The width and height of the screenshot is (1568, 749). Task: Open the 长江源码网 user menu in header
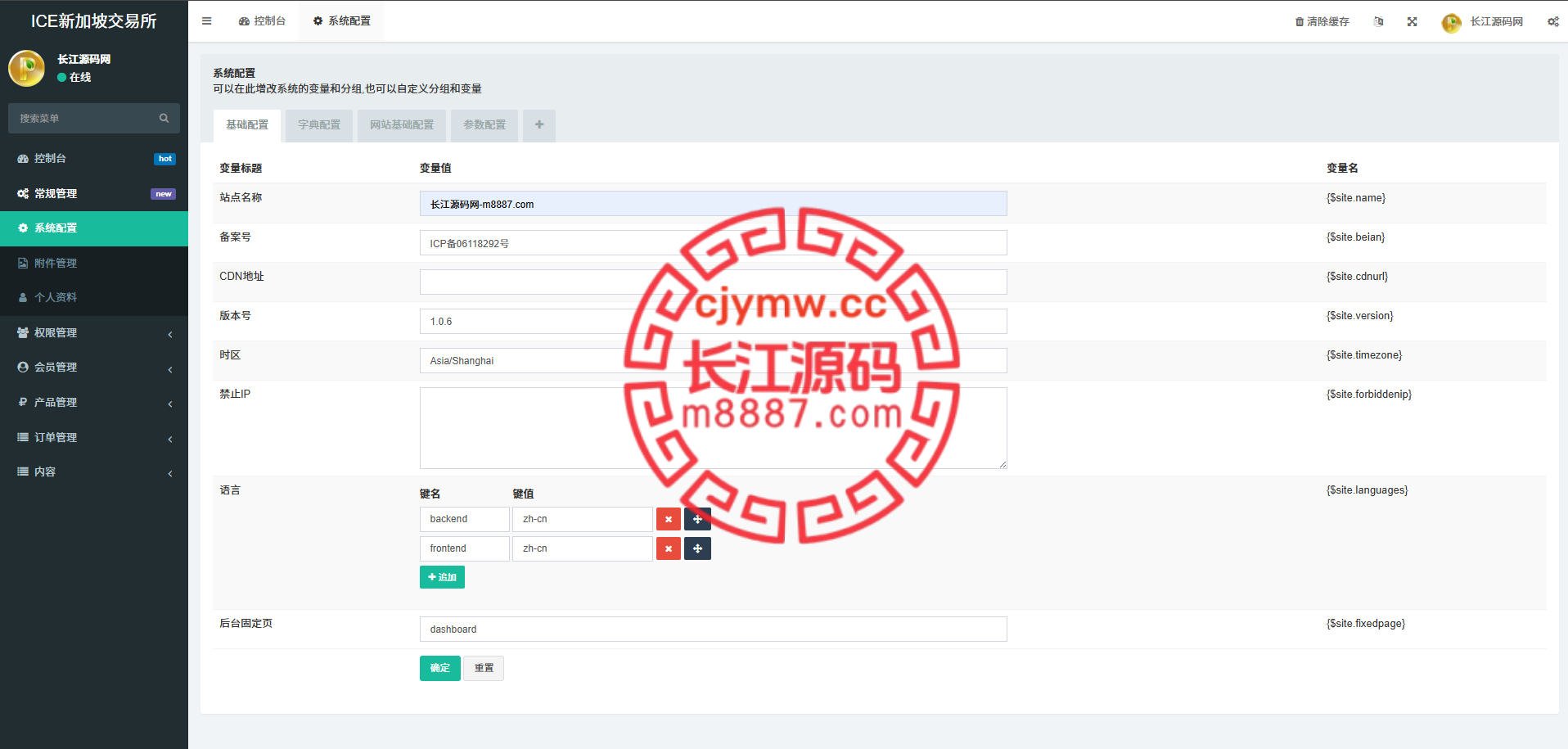click(1482, 22)
